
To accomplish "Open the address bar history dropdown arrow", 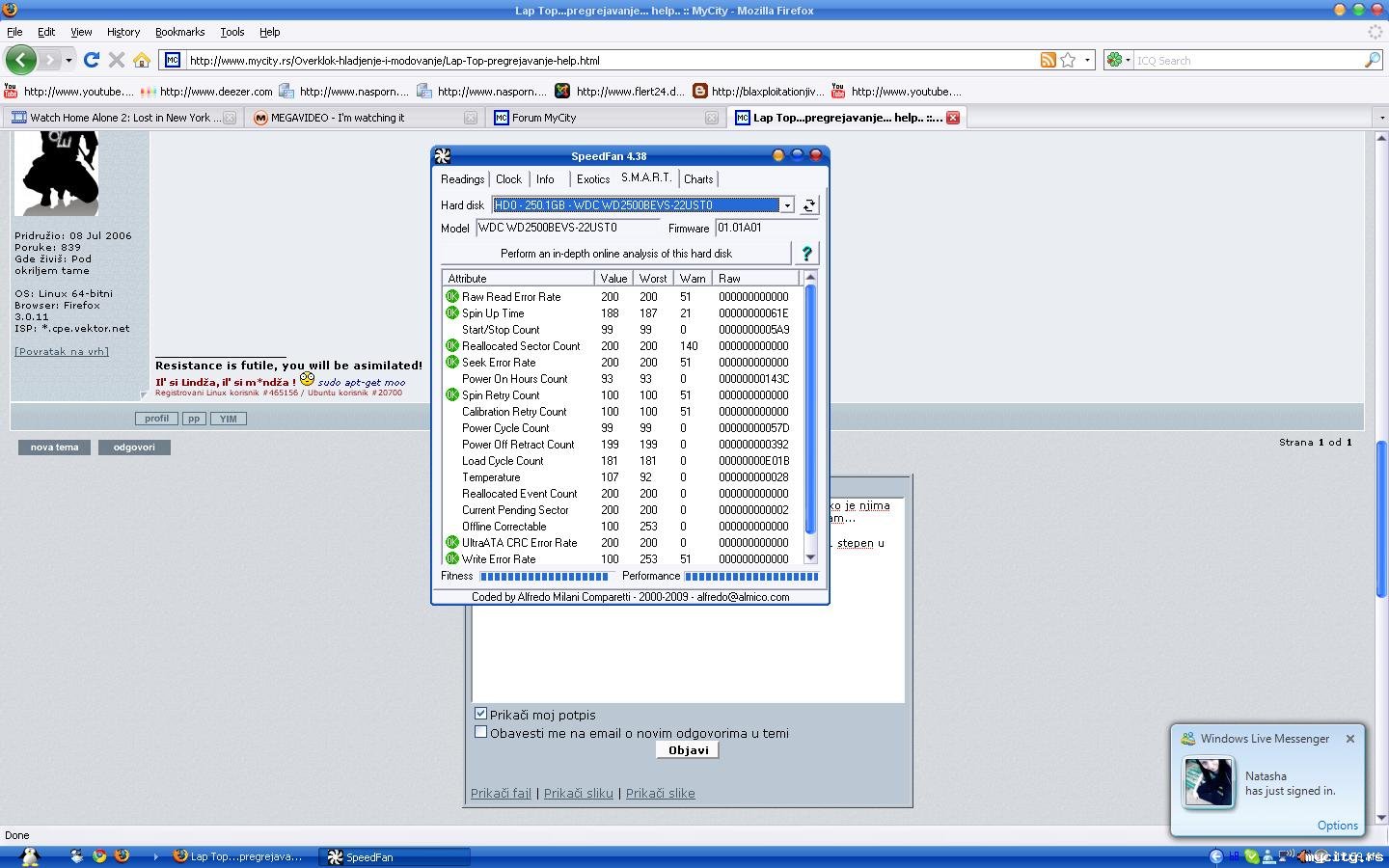I will pyautogui.click(x=1087, y=60).
